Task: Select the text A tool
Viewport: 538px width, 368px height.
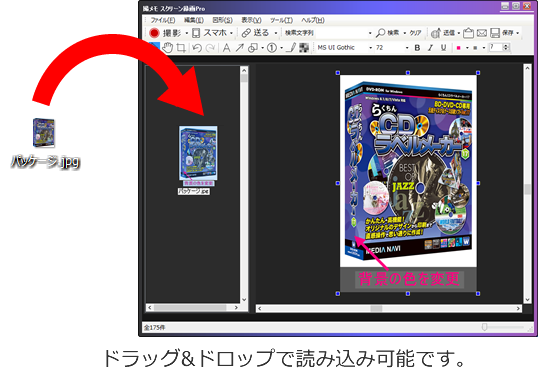Action: 226,48
